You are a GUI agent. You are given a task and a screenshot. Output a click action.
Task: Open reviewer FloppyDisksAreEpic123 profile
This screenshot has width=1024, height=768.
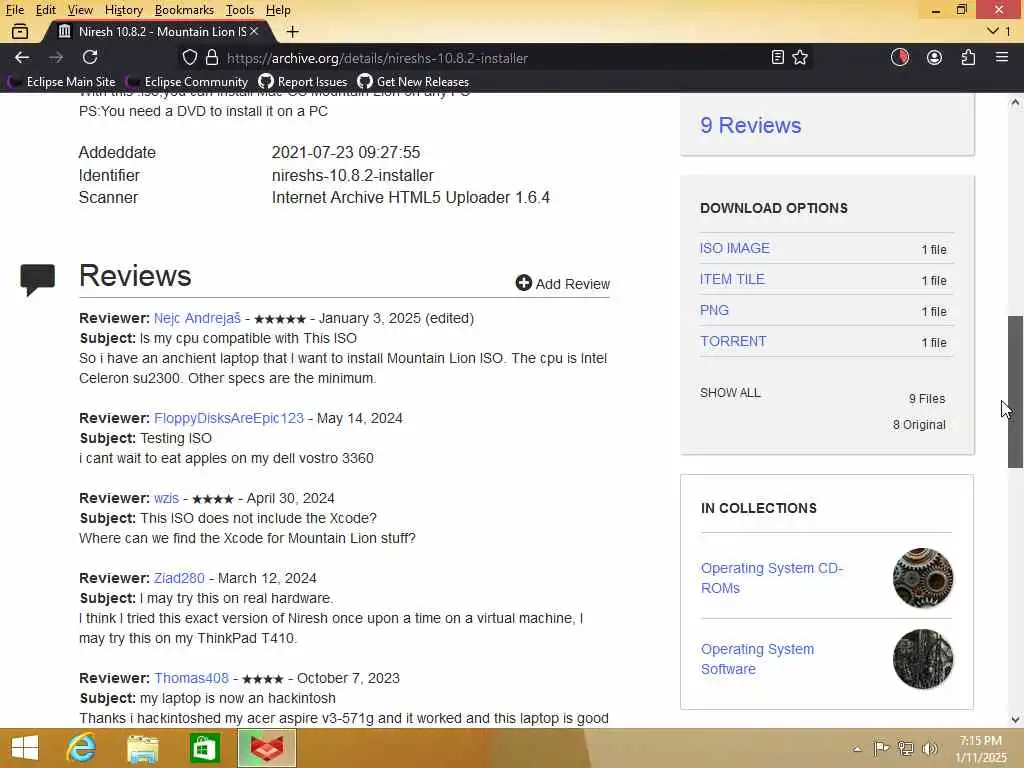[229, 418]
